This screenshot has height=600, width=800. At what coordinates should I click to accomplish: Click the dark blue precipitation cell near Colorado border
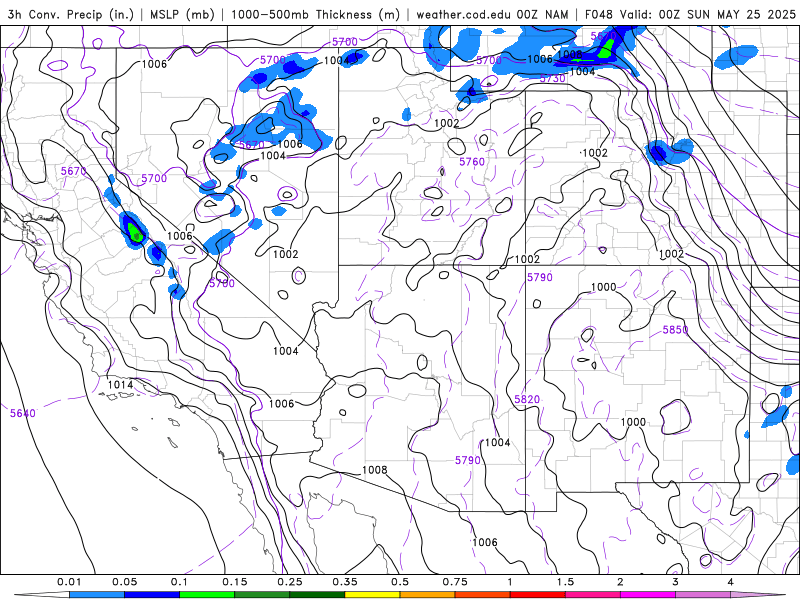[x=657, y=152]
